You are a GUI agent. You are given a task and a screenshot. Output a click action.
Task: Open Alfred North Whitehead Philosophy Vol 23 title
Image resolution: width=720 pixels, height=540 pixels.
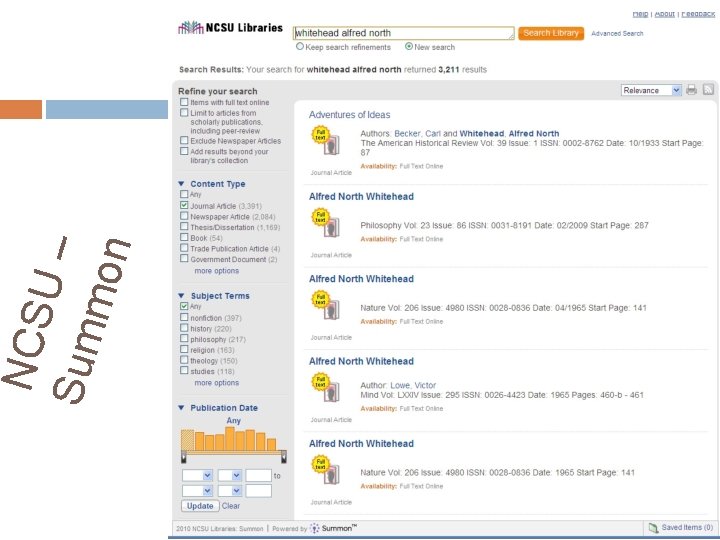361,197
